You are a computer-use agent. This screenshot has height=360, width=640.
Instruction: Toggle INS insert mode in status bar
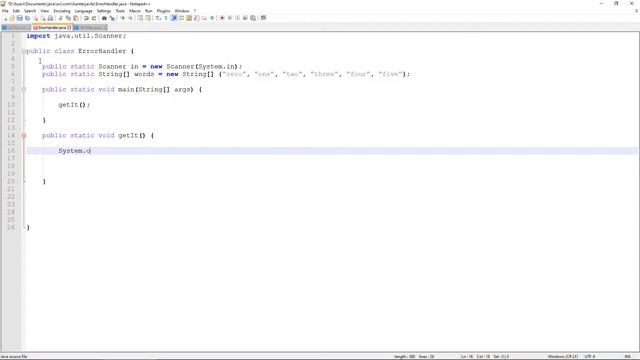pos(627,357)
